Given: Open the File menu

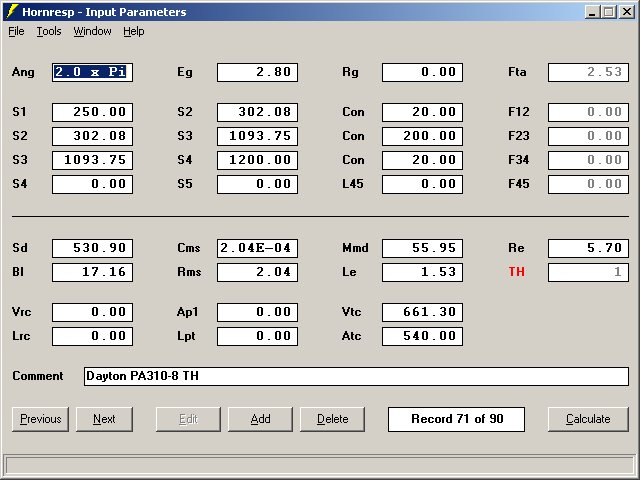Looking at the screenshot, I should (x=16, y=31).
